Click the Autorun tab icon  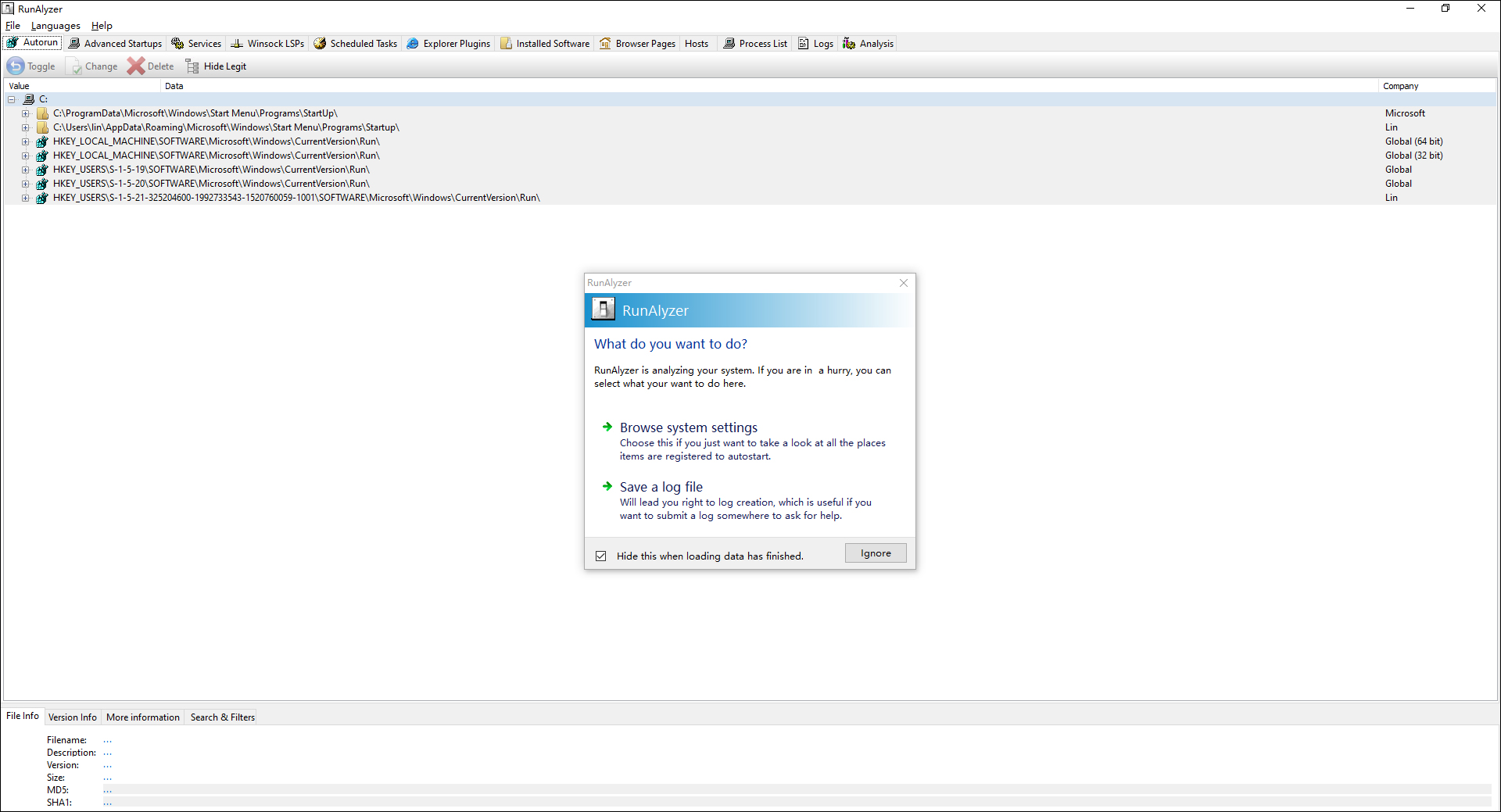coord(13,43)
